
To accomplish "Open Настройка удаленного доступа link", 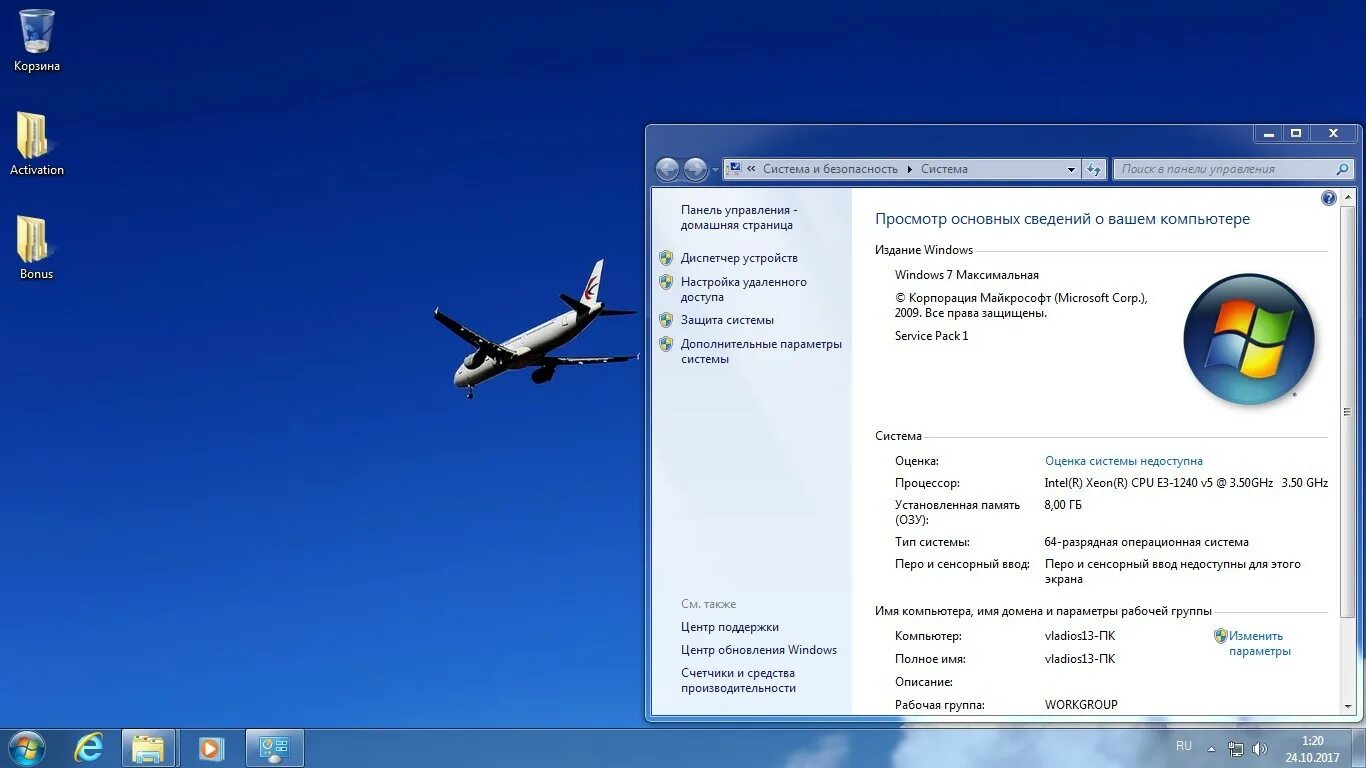I will (x=743, y=289).
